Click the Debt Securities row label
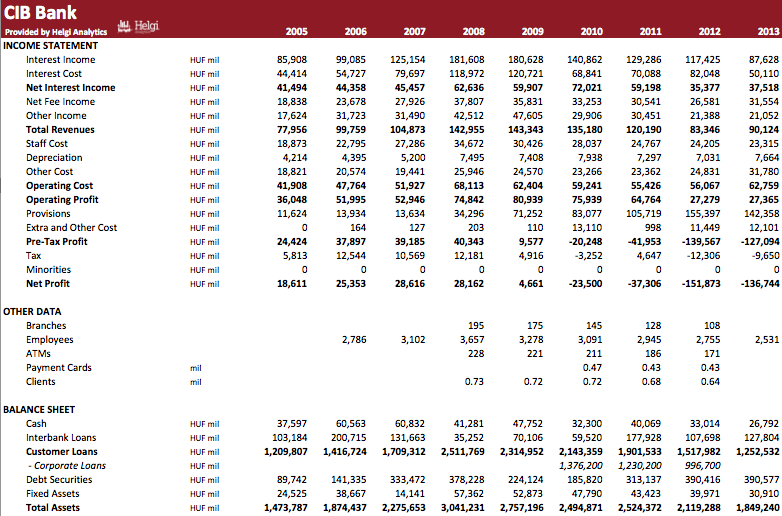The width and height of the screenshot is (782, 516). (x=59, y=480)
